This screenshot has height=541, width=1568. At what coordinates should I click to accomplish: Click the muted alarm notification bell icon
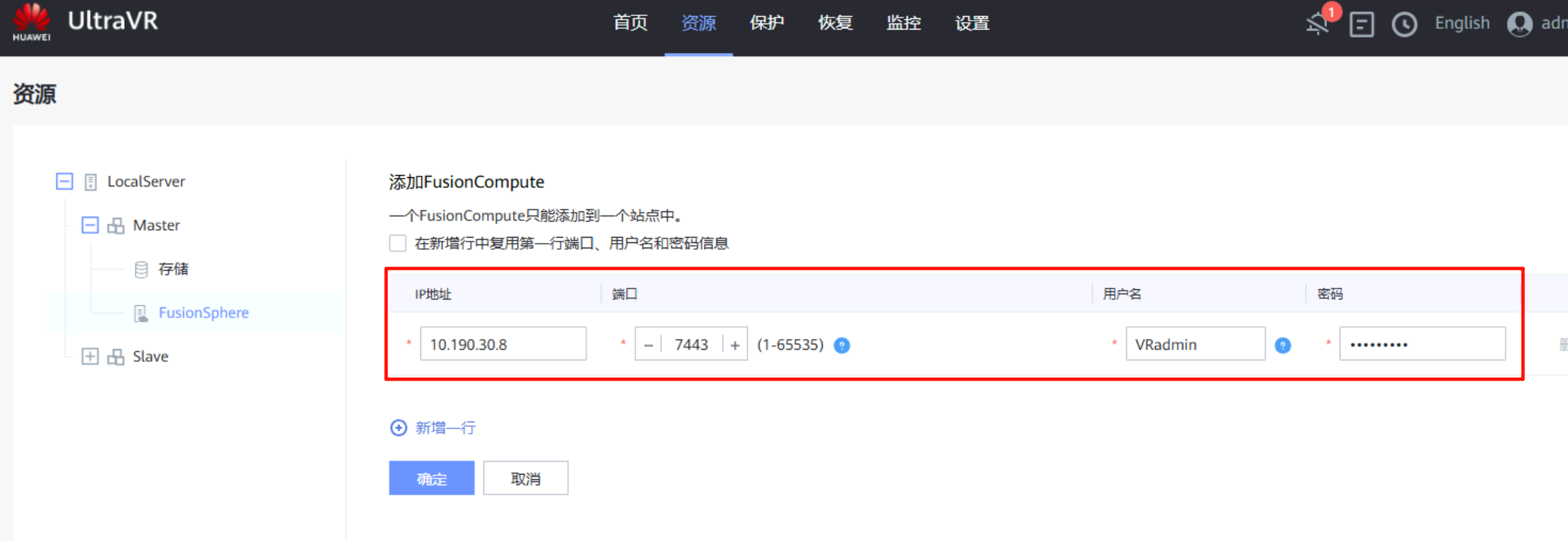click(1317, 24)
